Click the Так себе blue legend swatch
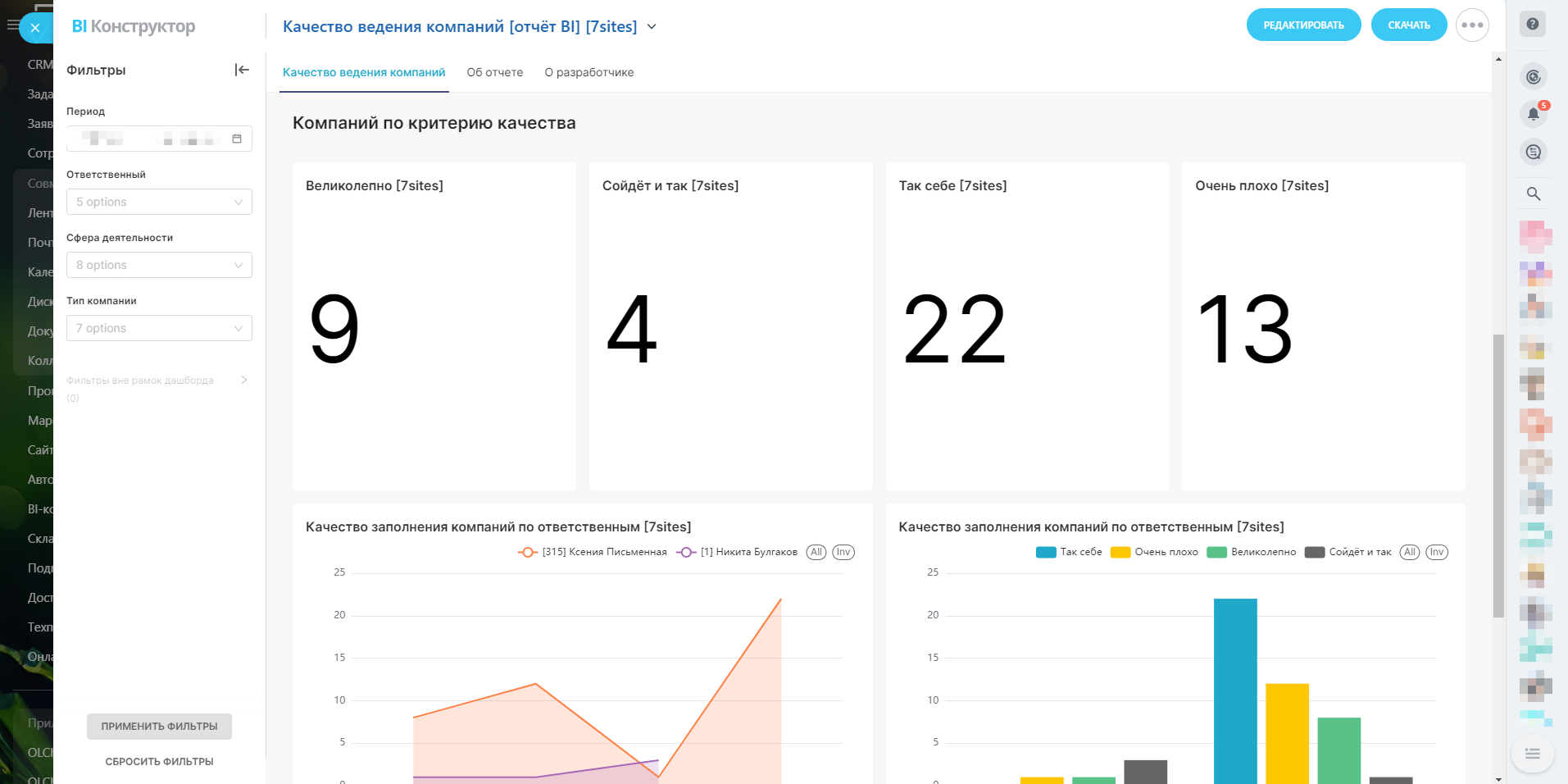The height and width of the screenshot is (784, 1568). pyautogui.click(x=1046, y=552)
